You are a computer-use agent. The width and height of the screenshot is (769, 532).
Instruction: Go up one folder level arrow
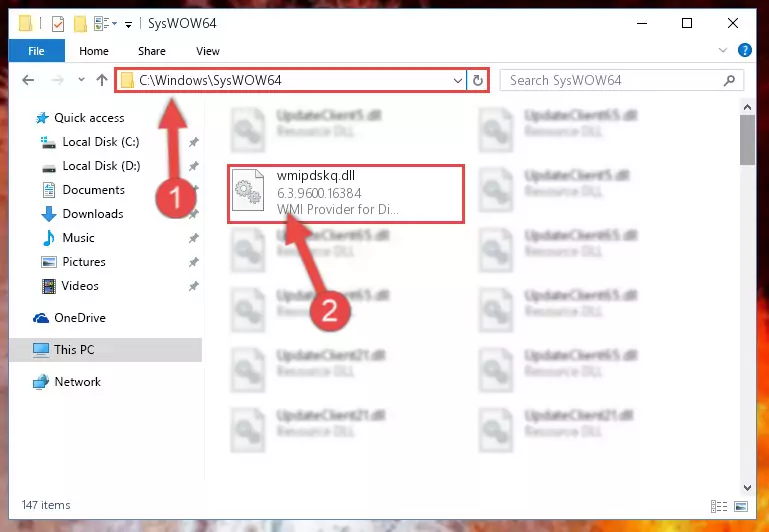[x=102, y=80]
